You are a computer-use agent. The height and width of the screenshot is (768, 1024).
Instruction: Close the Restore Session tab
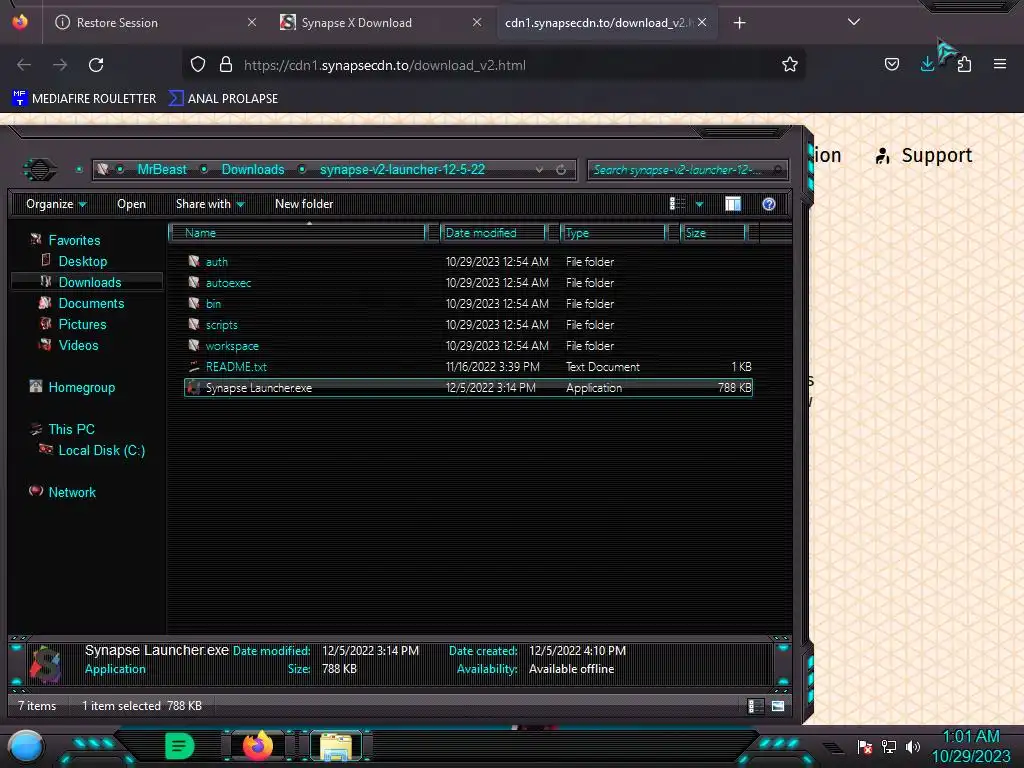251,22
